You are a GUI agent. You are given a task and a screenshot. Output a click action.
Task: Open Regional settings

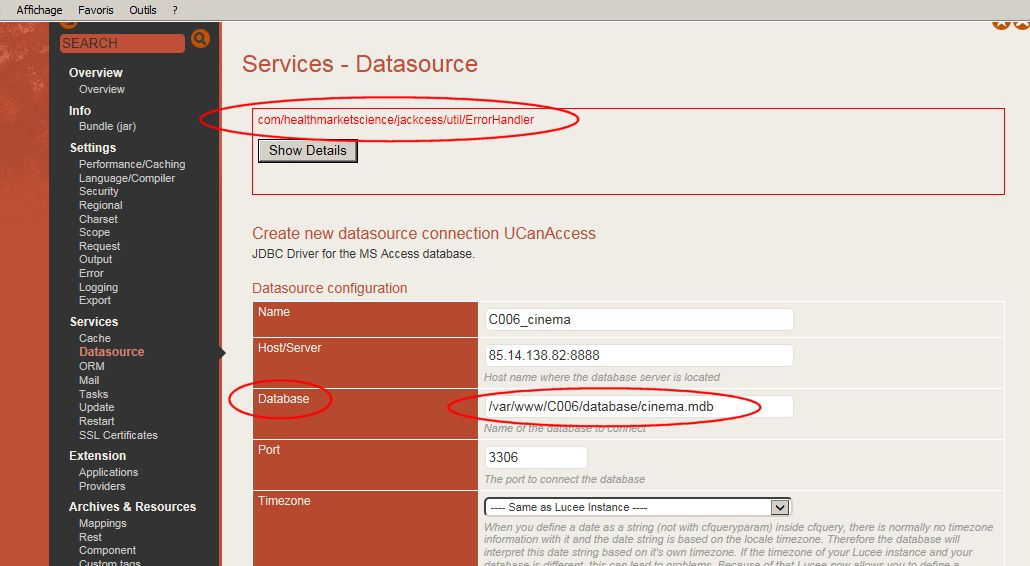pyautogui.click(x=101, y=205)
